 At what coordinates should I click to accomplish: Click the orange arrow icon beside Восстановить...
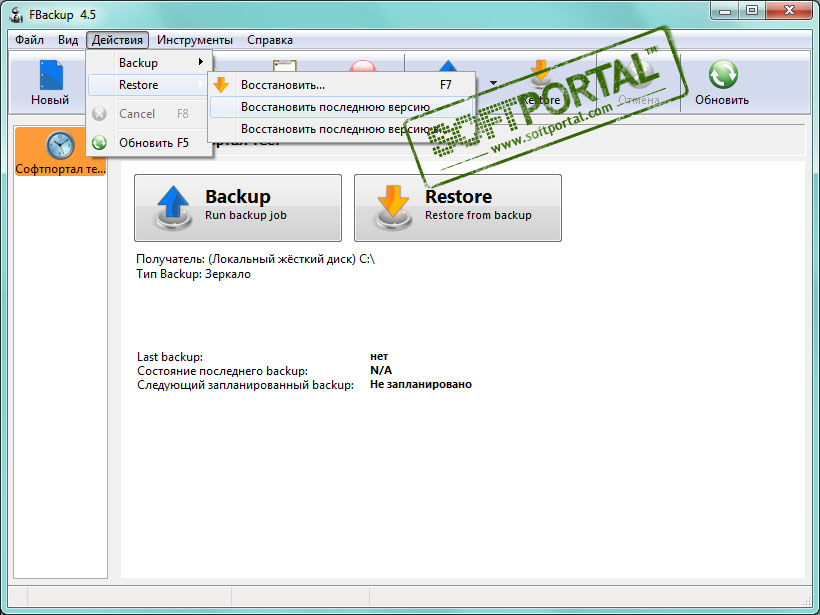coord(221,85)
